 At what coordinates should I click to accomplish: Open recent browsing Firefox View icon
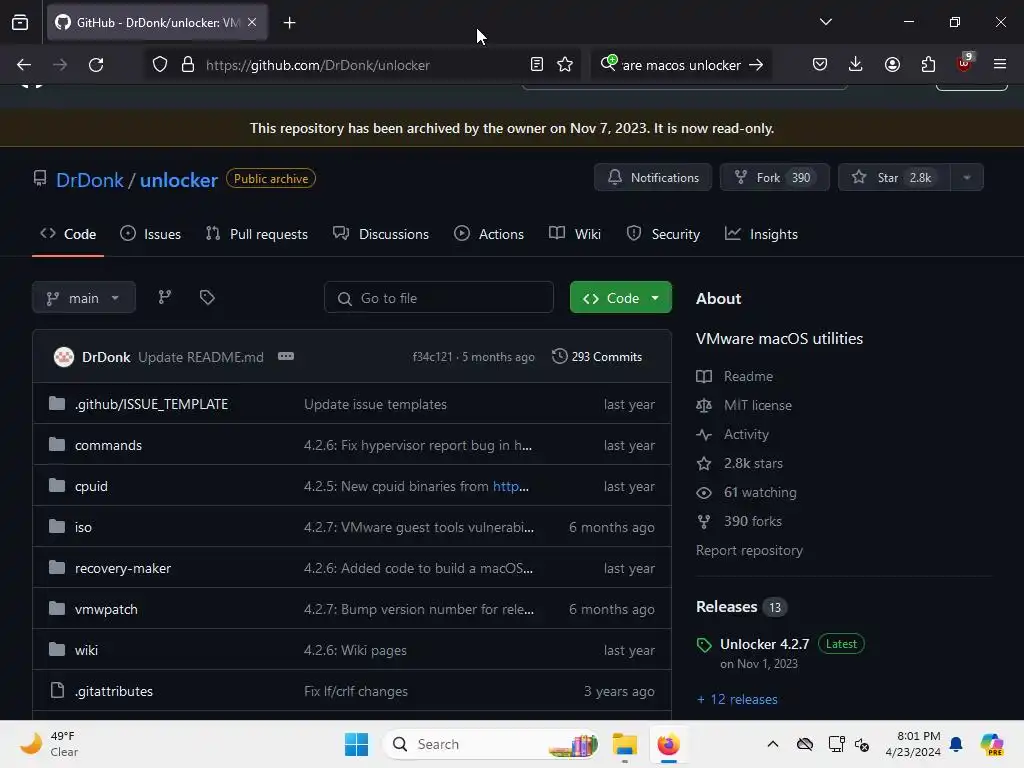pos(20,23)
